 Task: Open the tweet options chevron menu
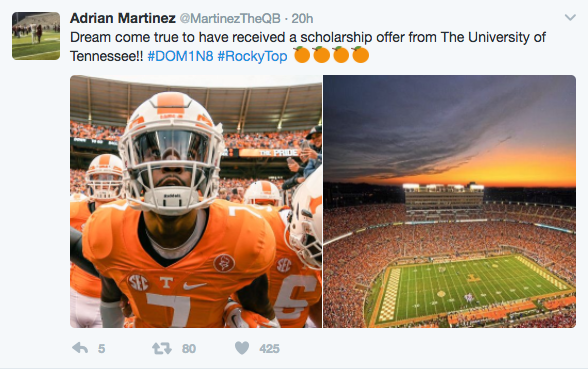click(570, 17)
